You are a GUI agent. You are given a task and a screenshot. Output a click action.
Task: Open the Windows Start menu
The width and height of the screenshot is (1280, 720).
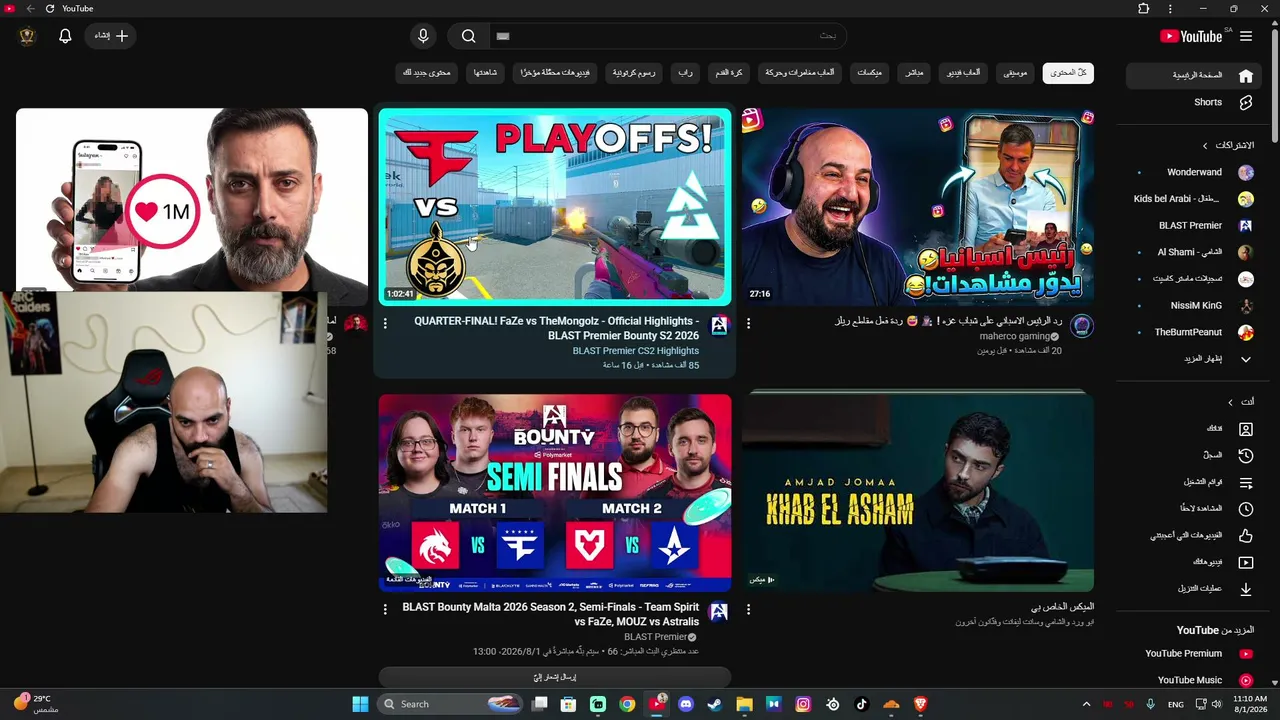coord(360,704)
